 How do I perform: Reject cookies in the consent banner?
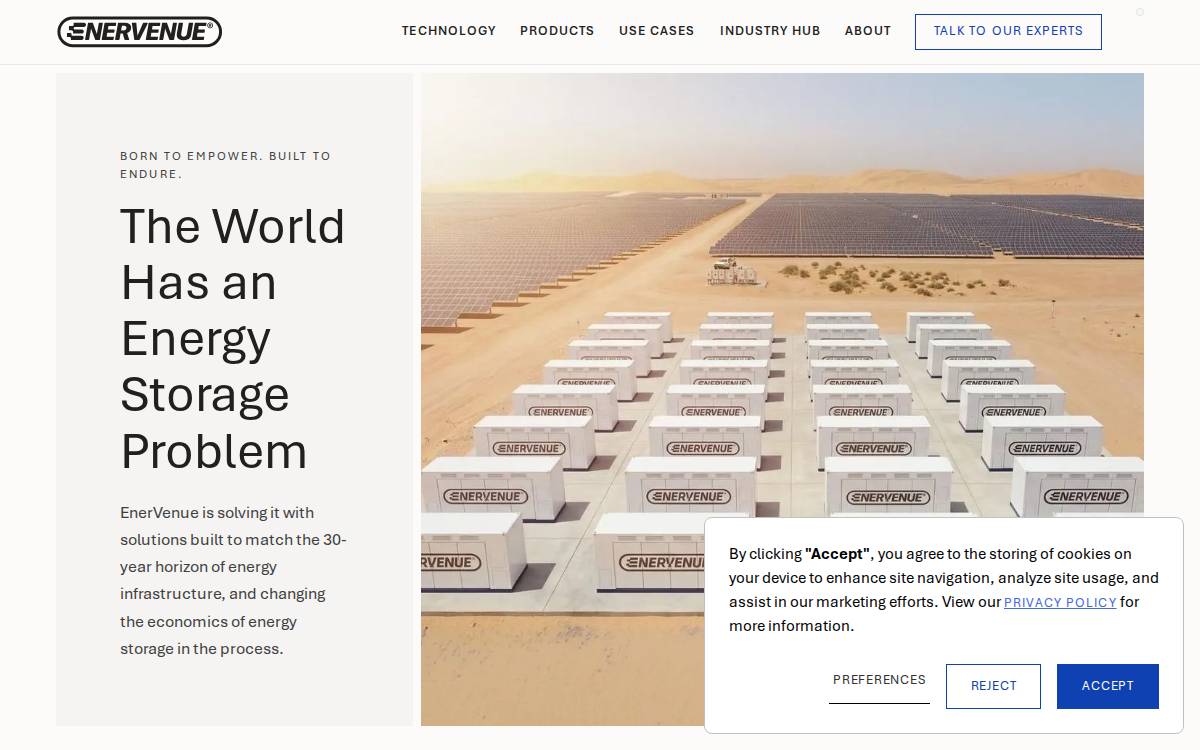993,686
